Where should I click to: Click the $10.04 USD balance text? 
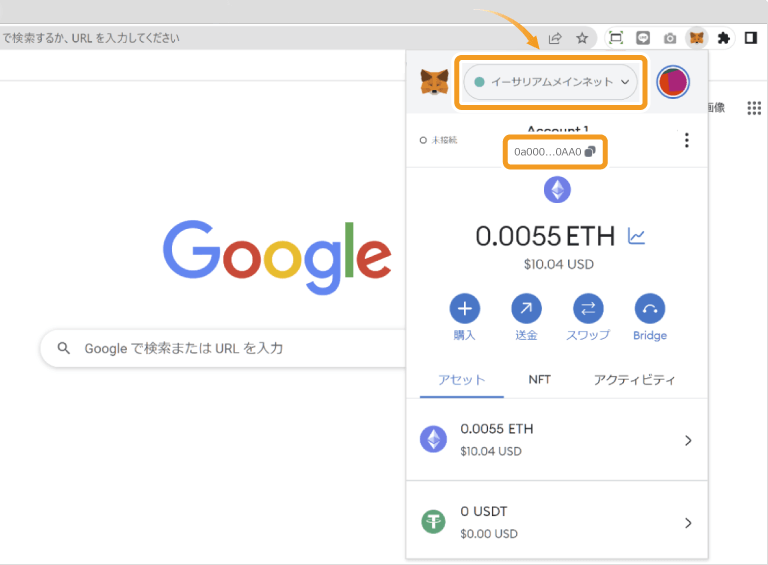(x=559, y=264)
